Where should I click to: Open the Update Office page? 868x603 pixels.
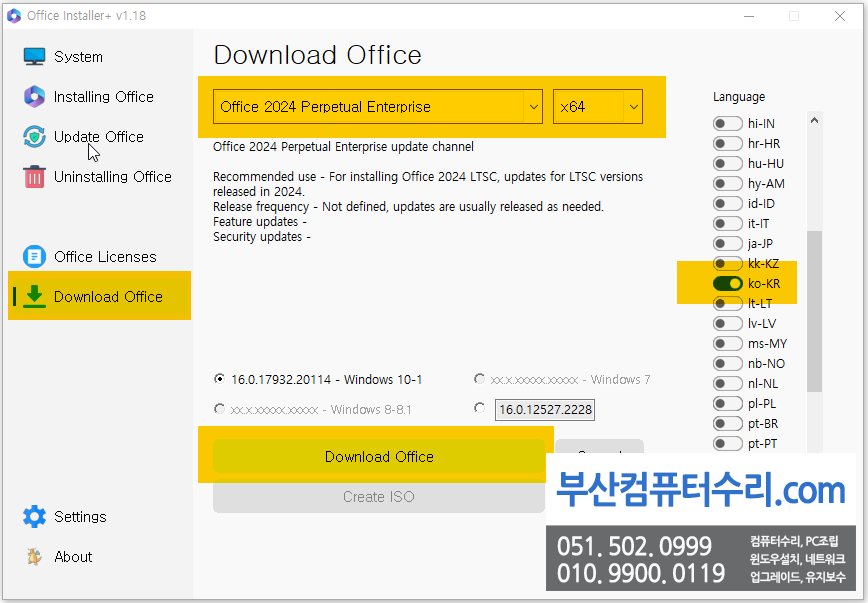(99, 136)
